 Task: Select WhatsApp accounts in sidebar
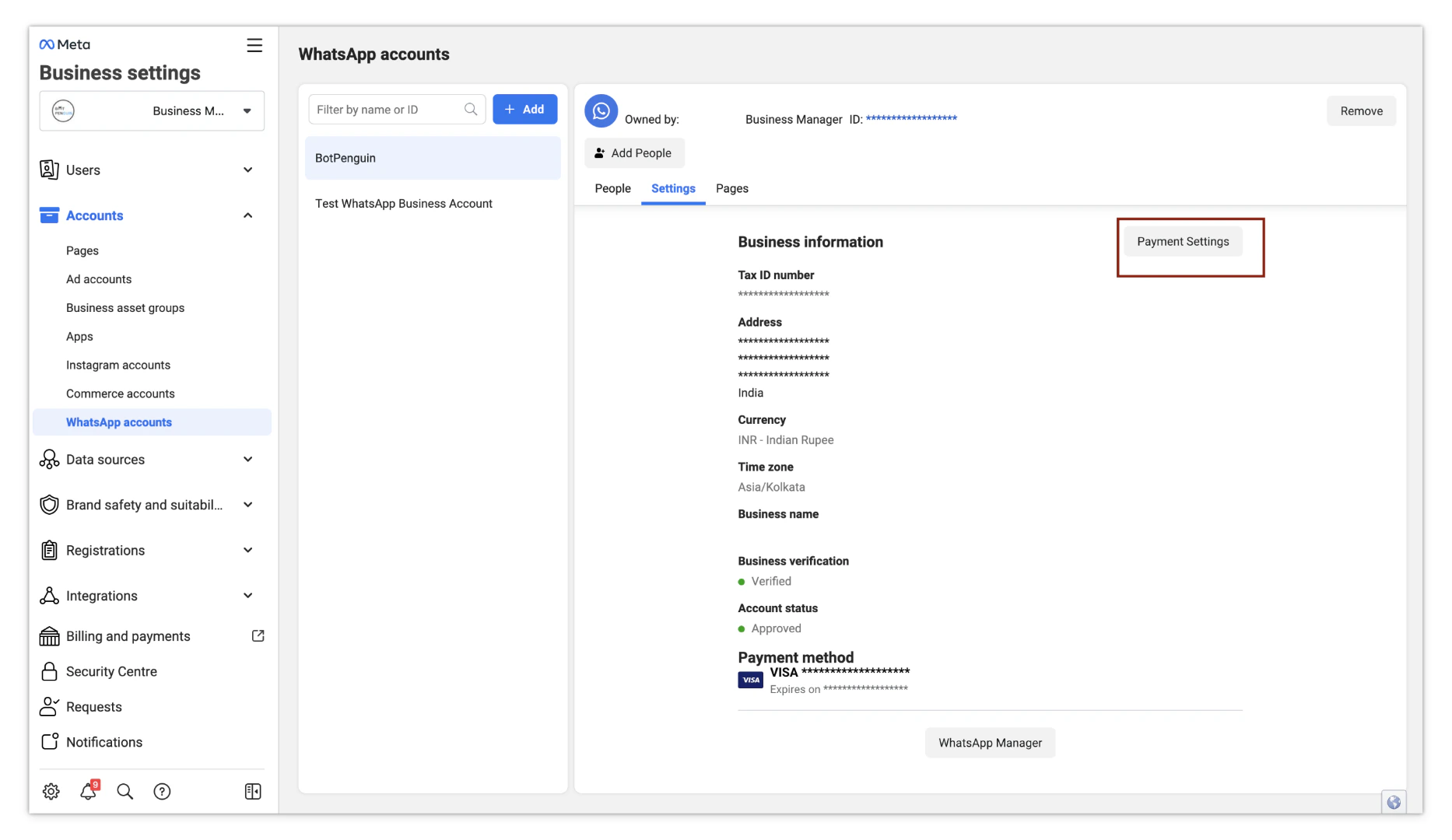point(152,422)
